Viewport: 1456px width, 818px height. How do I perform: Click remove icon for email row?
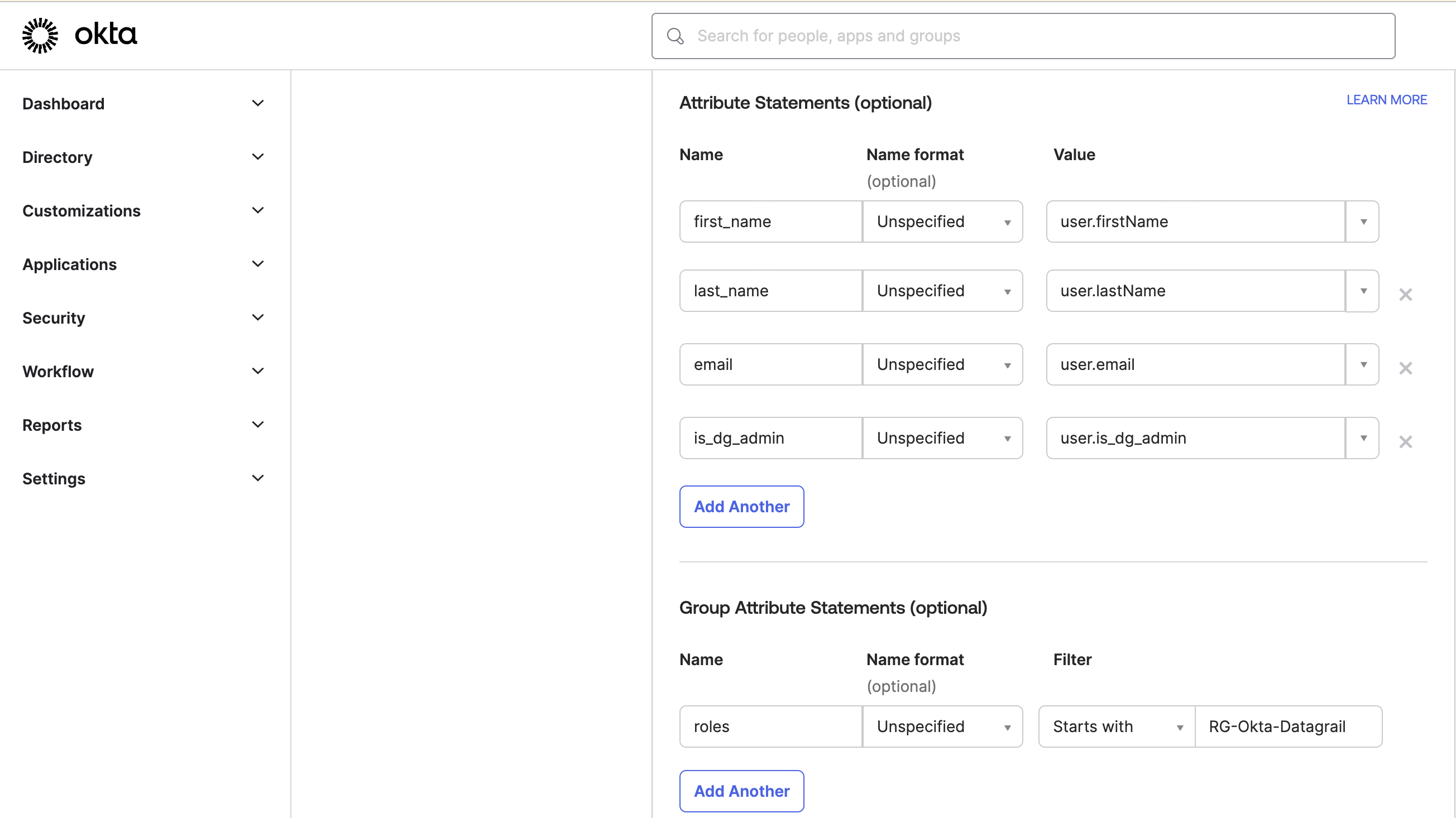1405,368
